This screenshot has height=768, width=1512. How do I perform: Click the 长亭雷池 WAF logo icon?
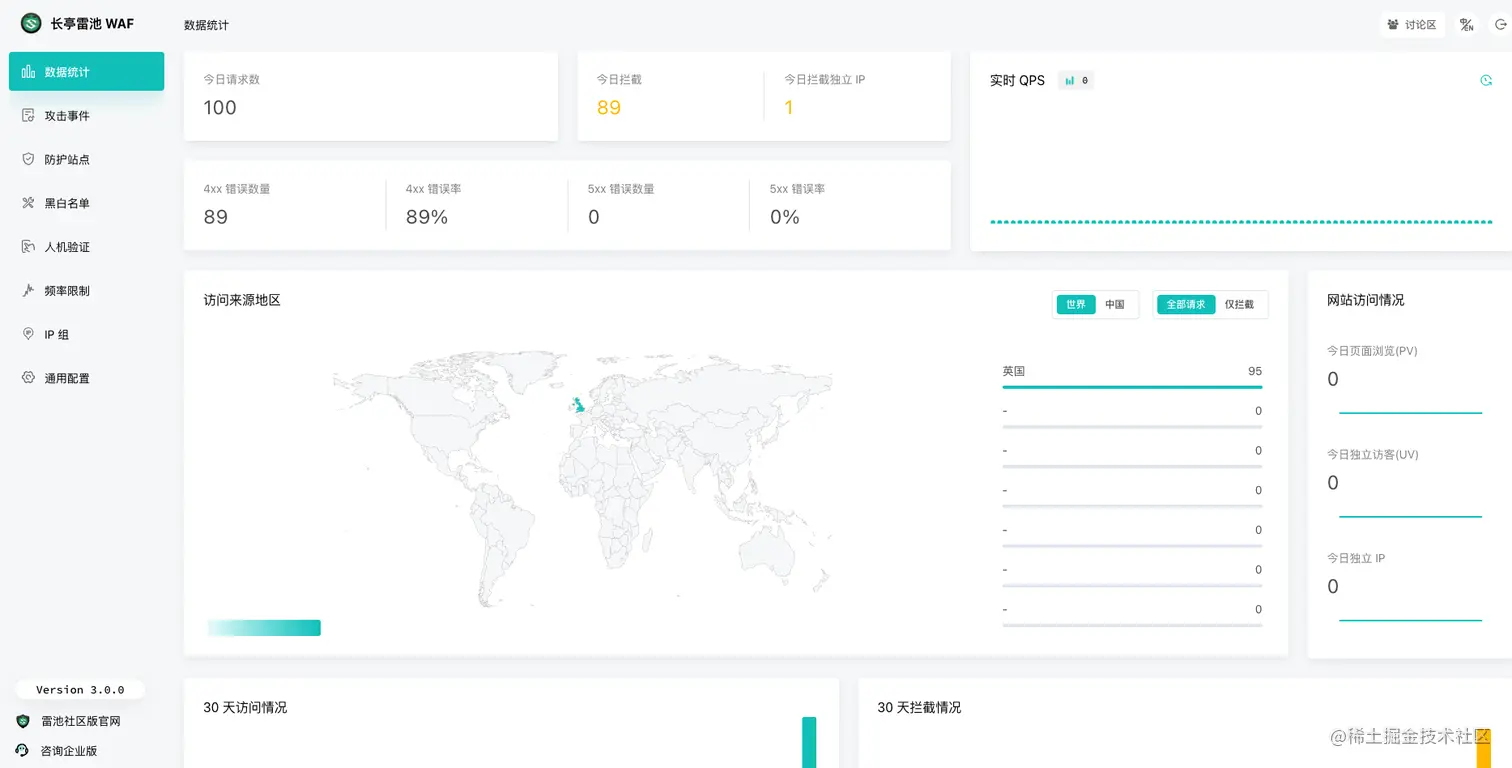coord(31,23)
